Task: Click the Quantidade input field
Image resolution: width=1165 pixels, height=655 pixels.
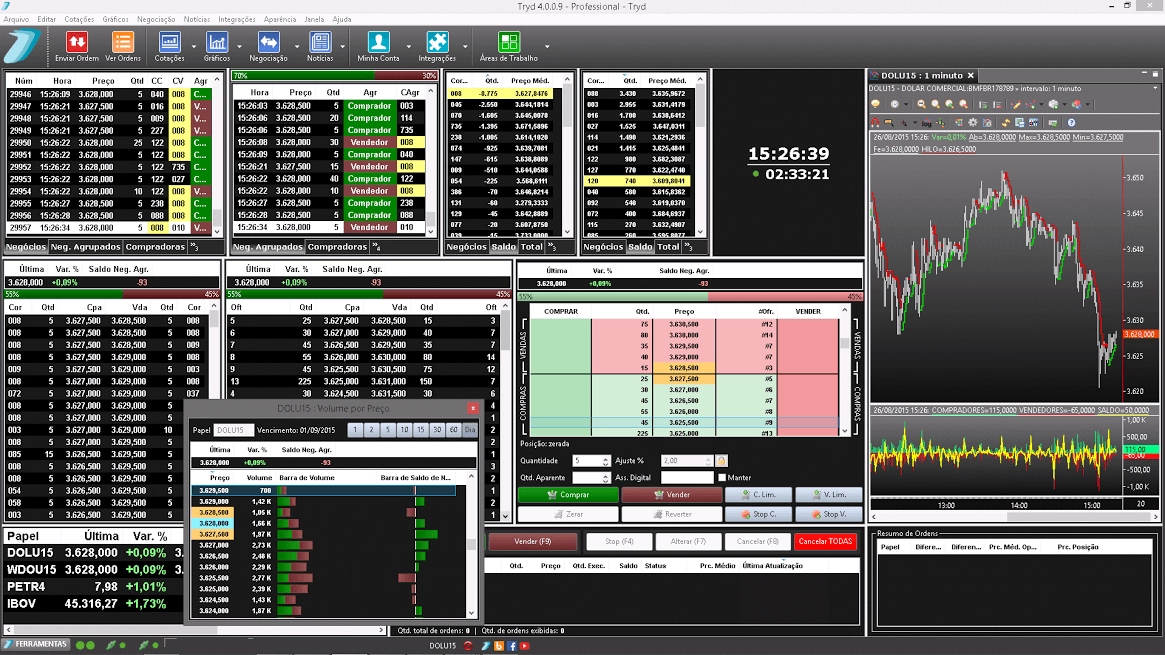Action: pos(587,461)
